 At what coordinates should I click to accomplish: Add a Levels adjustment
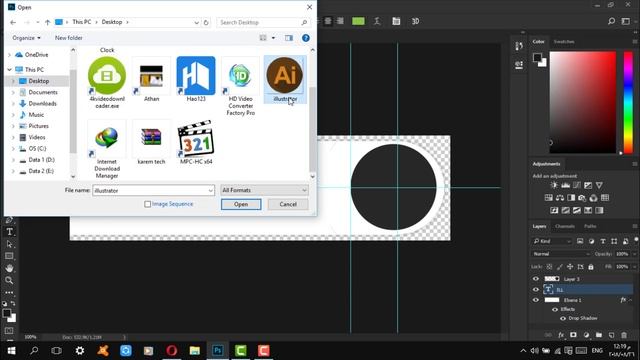[x=565, y=185]
